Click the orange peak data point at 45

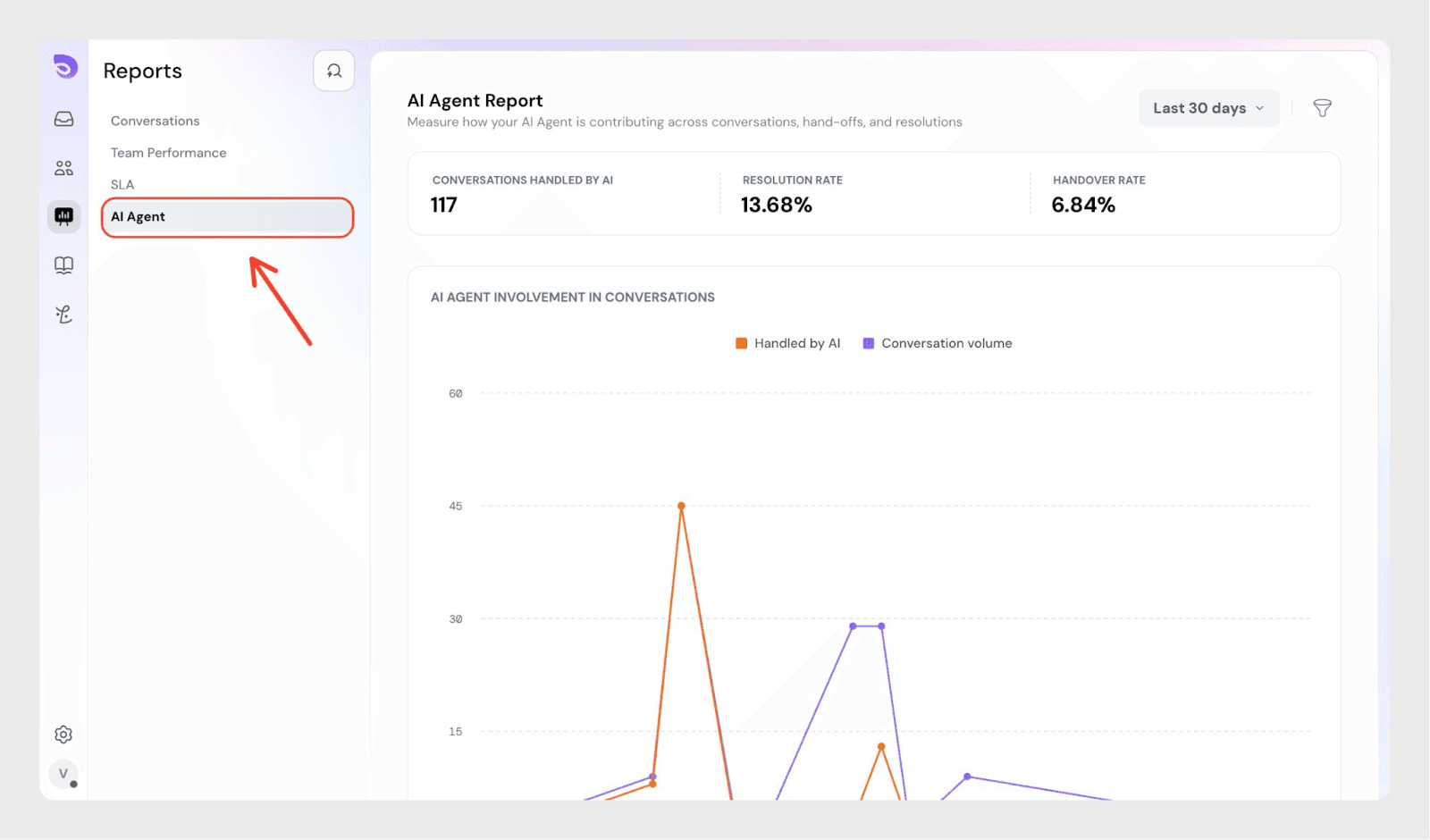(681, 506)
